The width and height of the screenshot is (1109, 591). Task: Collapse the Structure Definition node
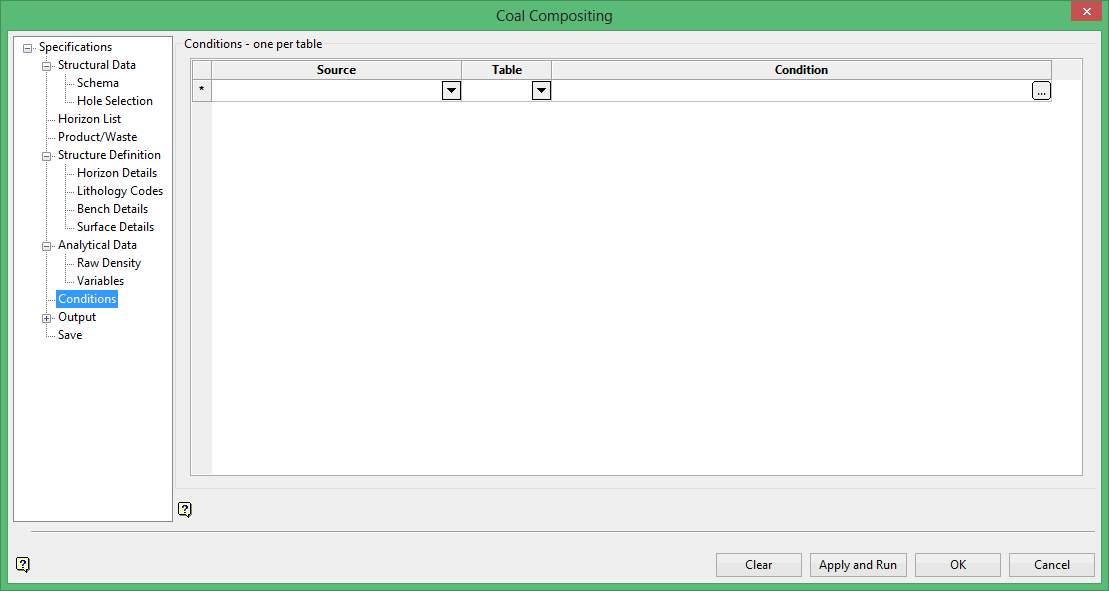click(x=47, y=156)
